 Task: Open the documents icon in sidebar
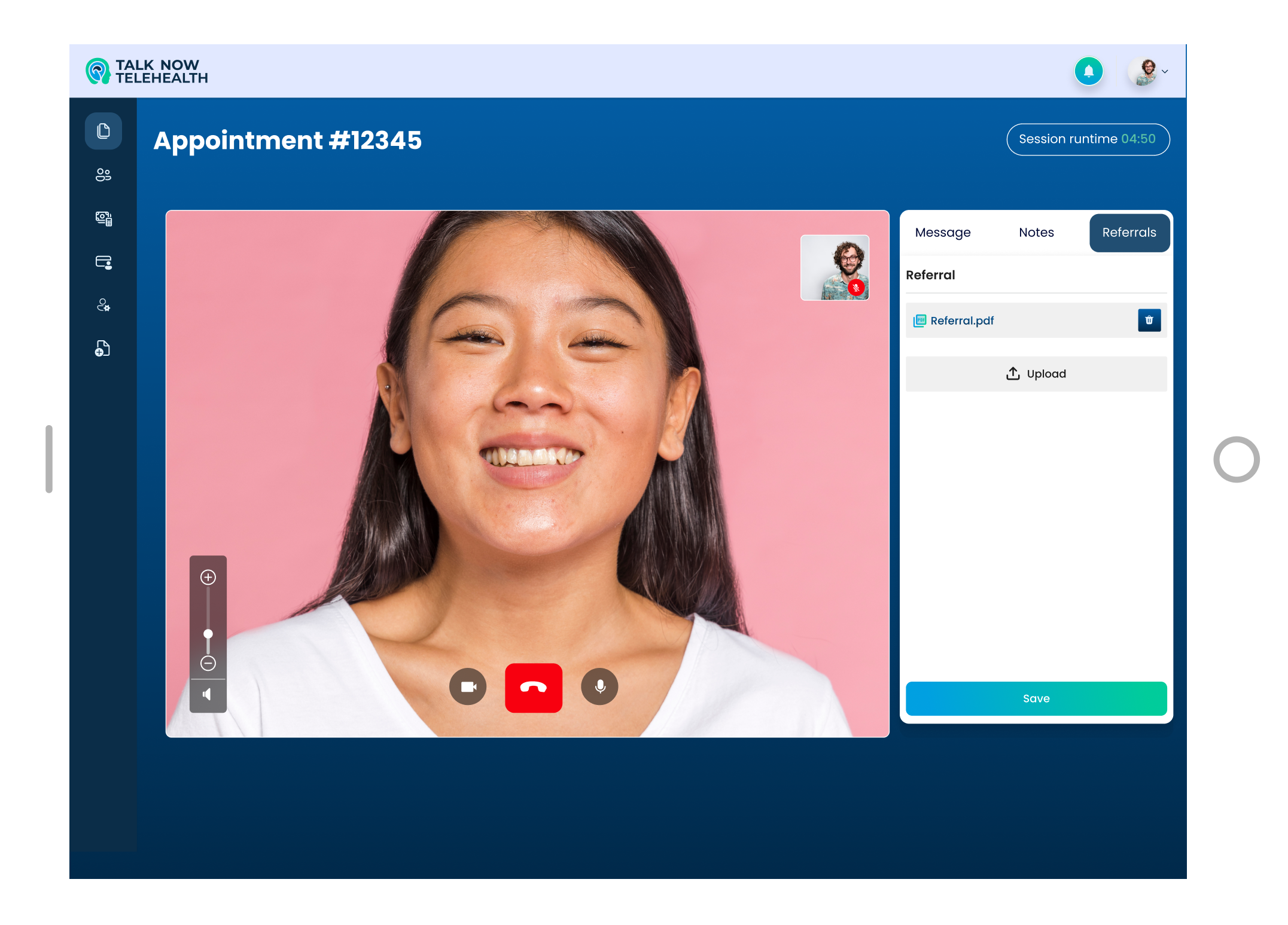tap(103, 131)
